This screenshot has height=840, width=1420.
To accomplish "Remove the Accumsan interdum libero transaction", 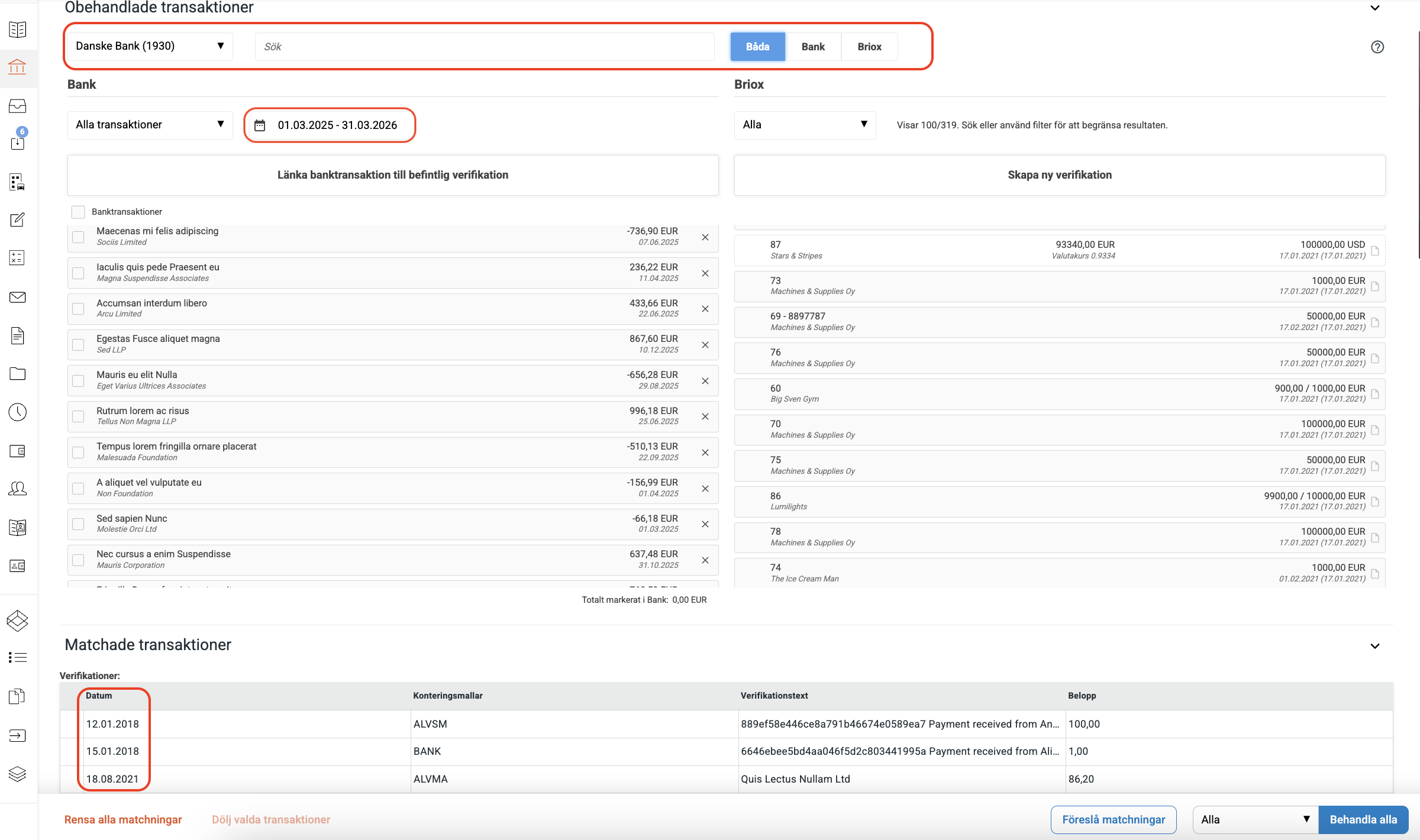I will (705, 309).
